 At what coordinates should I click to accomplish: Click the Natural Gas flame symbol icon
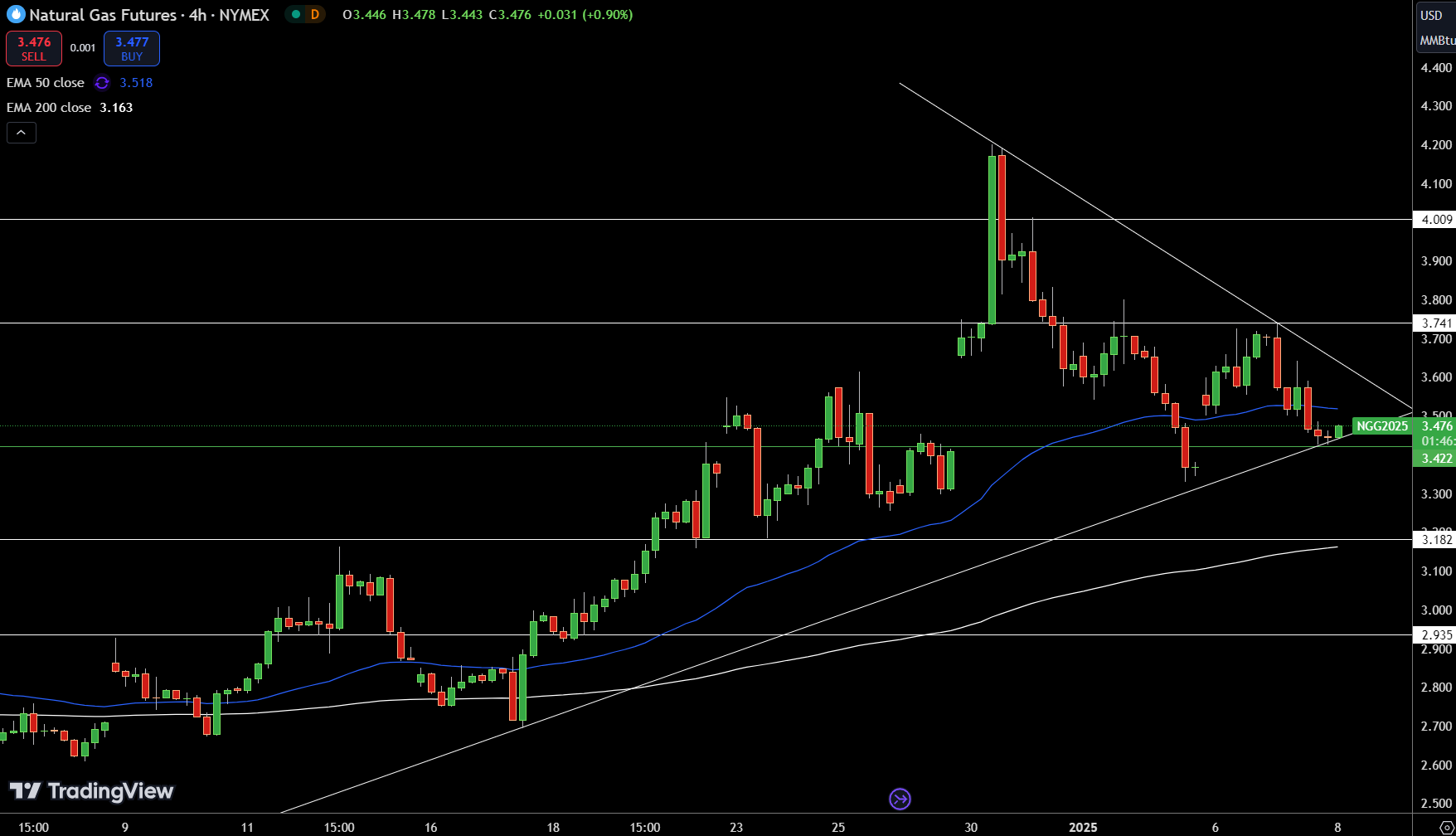click(x=16, y=15)
